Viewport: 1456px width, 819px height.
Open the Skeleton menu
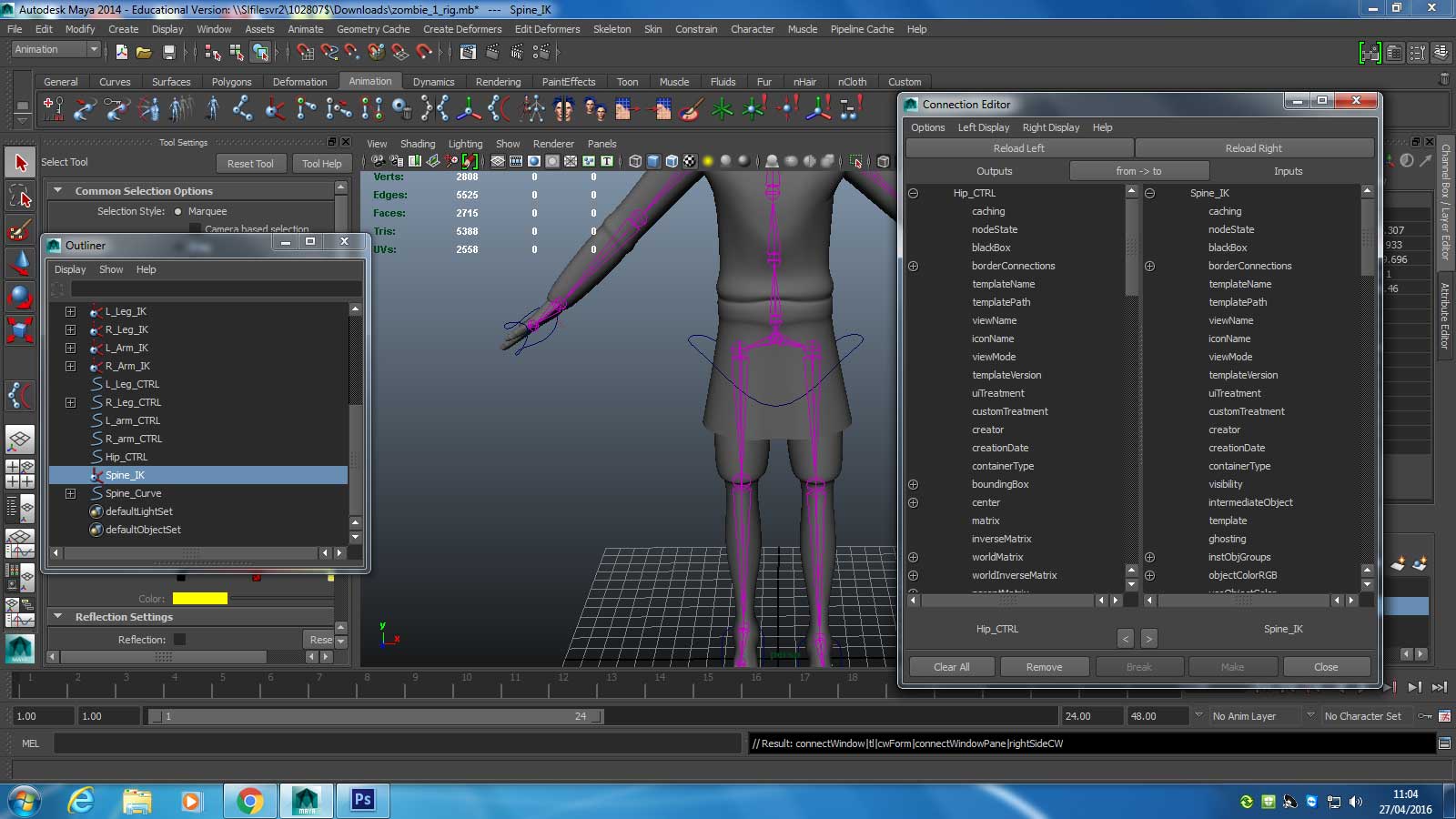tap(612, 29)
